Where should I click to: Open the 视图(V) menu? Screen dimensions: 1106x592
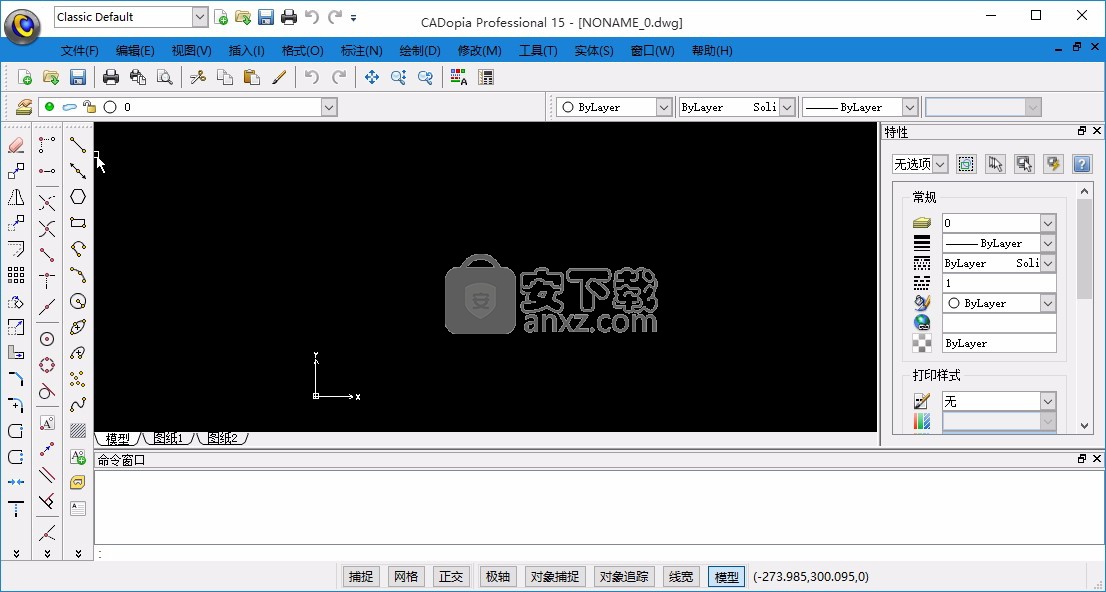coord(191,51)
